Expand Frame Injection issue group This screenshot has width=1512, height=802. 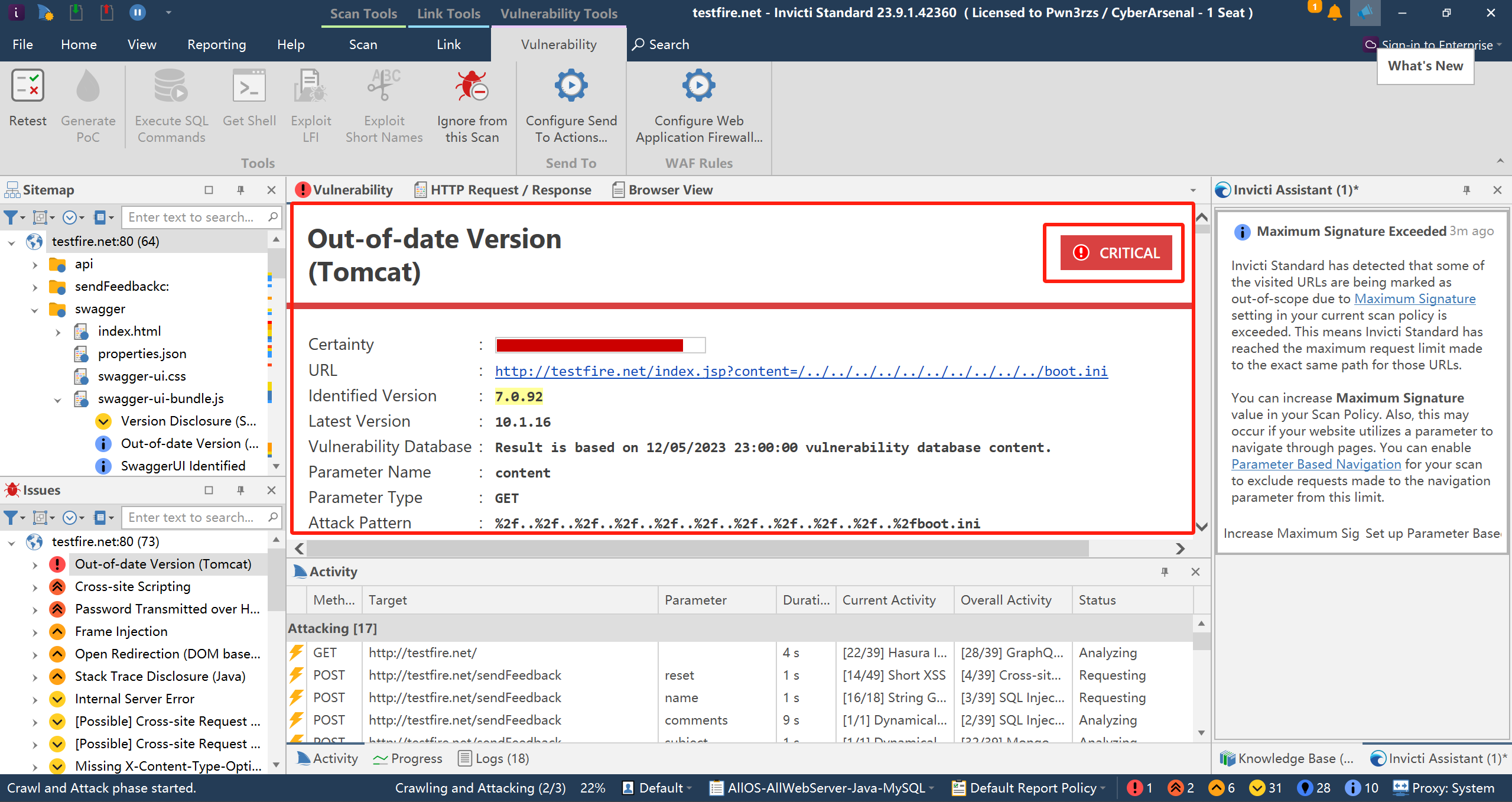[x=35, y=632]
